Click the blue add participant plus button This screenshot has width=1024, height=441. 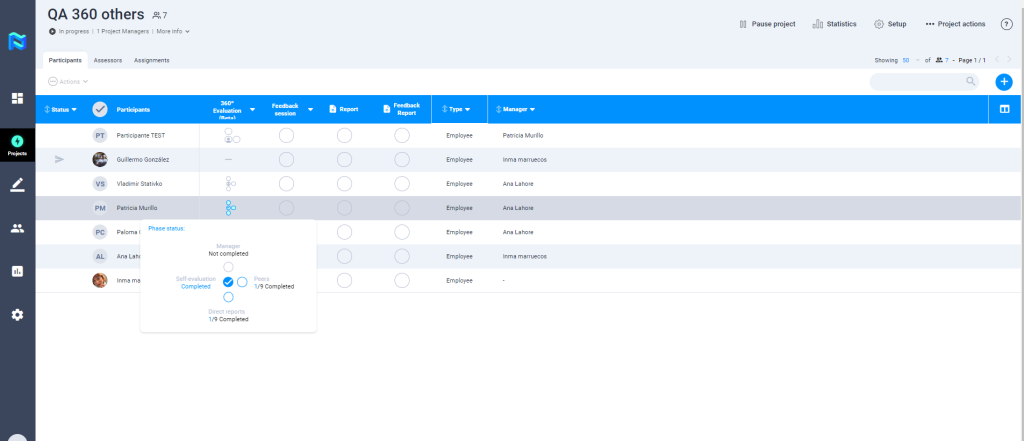click(x=1004, y=82)
